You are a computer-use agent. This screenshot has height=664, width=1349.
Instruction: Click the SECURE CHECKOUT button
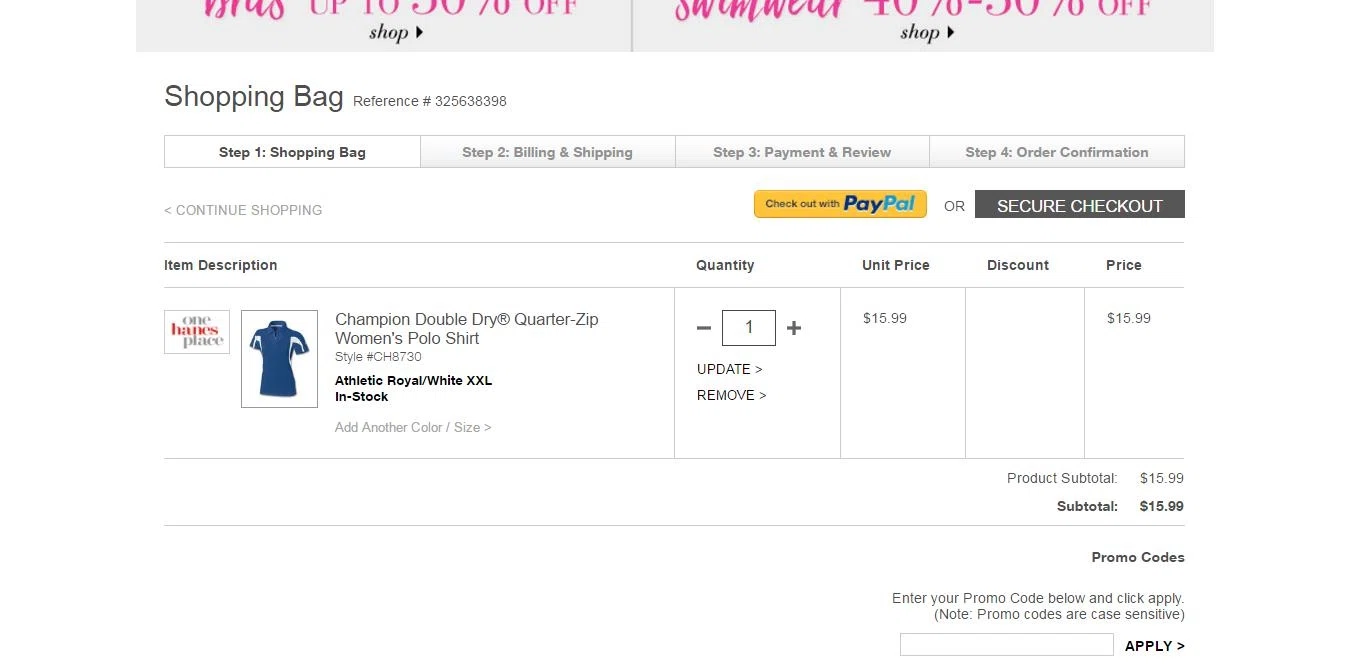coord(1080,204)
